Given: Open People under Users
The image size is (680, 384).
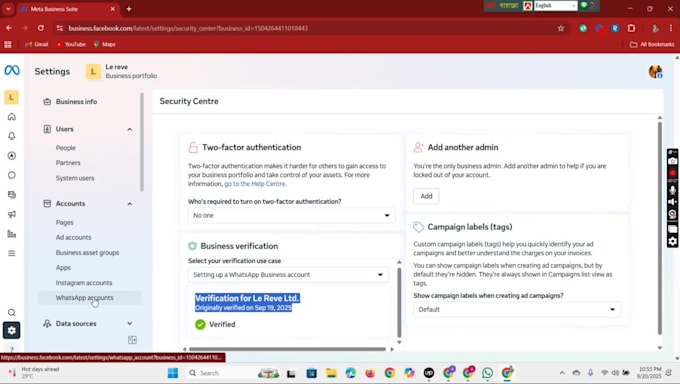Looking at the screenshot, I should point(65,148).
